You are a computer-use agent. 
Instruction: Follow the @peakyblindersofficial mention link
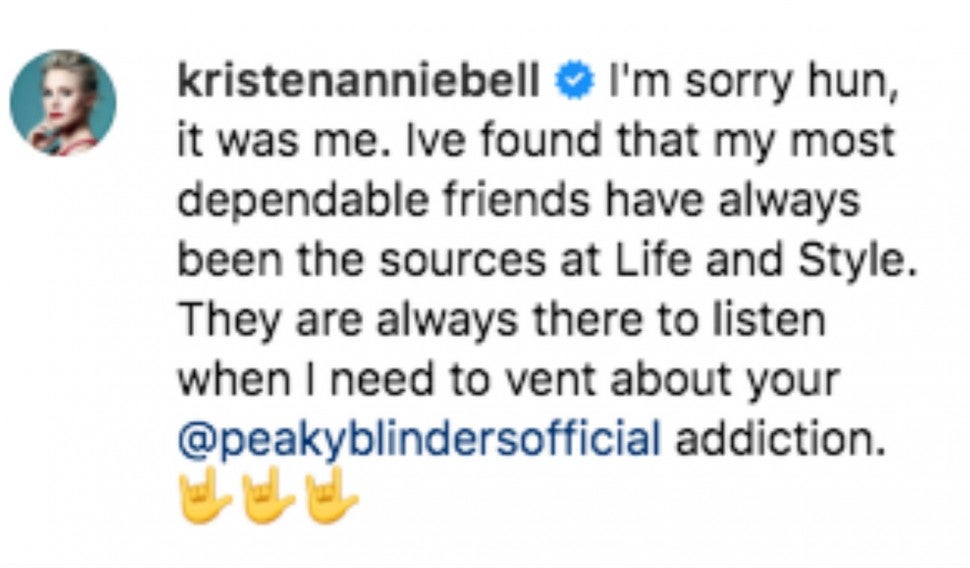click(x=419, y=437)
